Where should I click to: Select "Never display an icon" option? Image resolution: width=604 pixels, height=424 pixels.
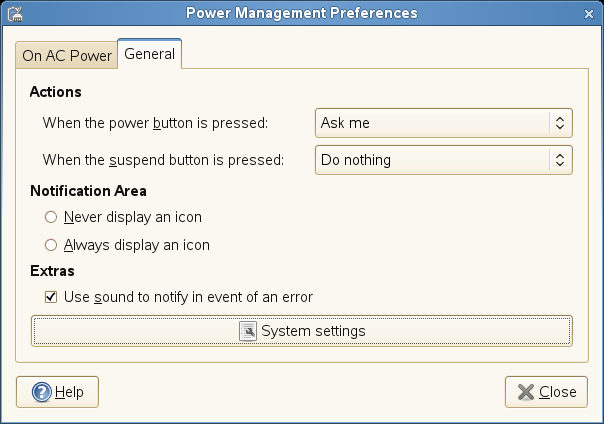(x=50, y=216)
